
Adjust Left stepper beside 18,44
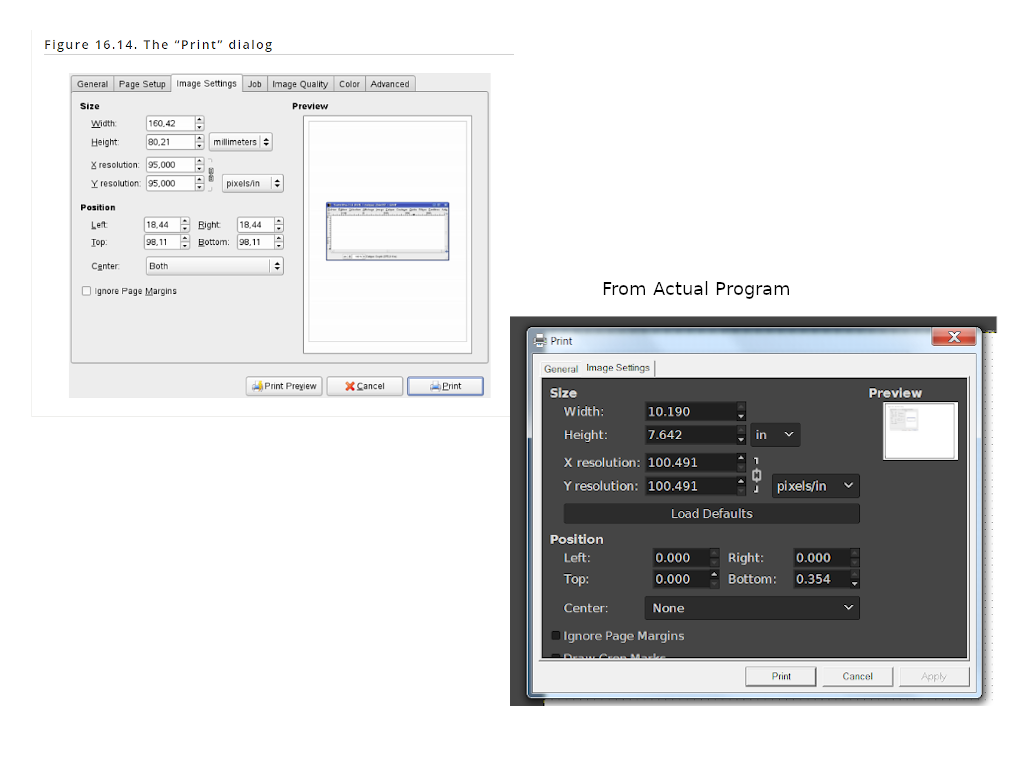click(185, 225)
